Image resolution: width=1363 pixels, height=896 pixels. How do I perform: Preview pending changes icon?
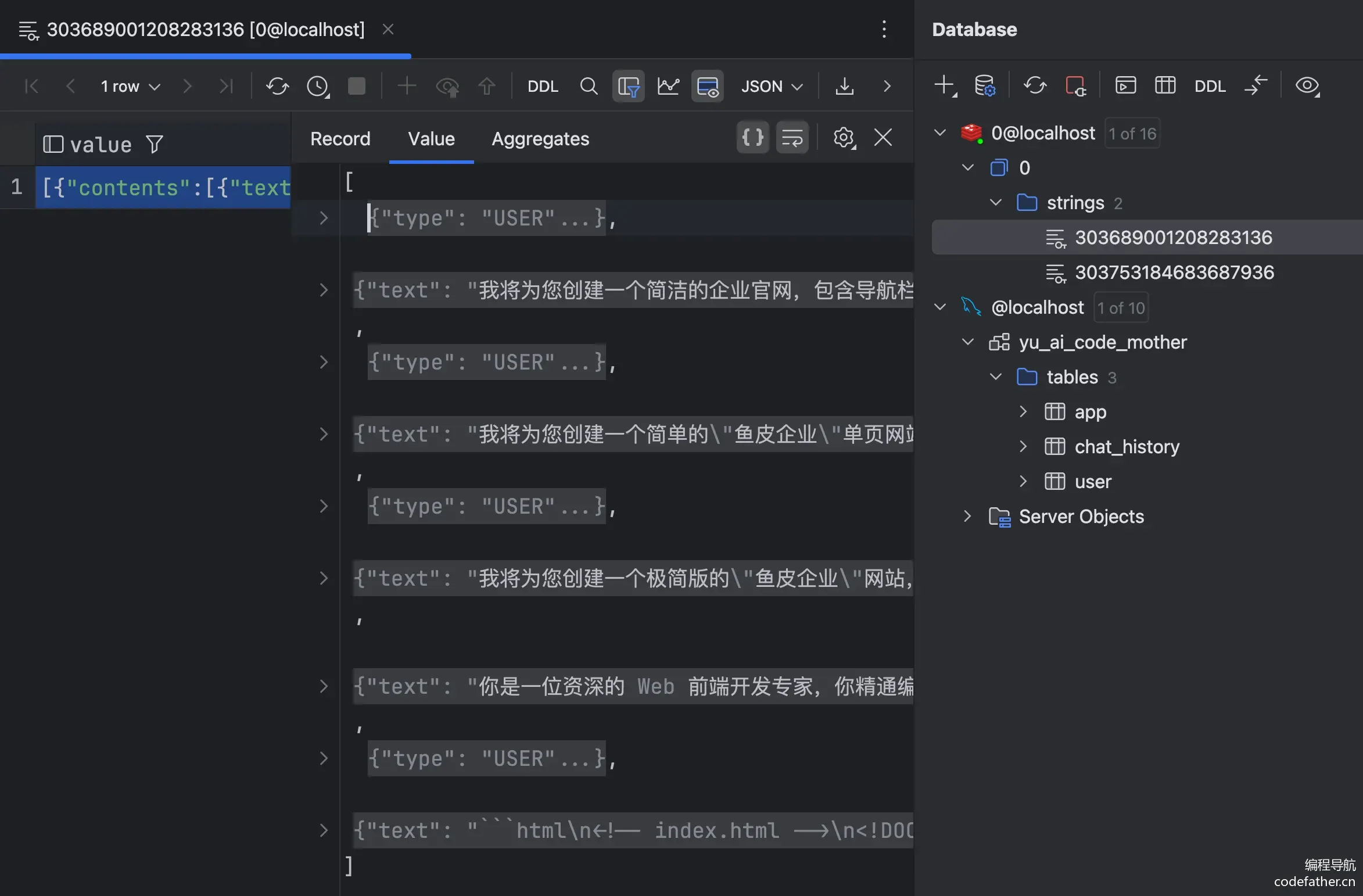click(x=447, y=87)
